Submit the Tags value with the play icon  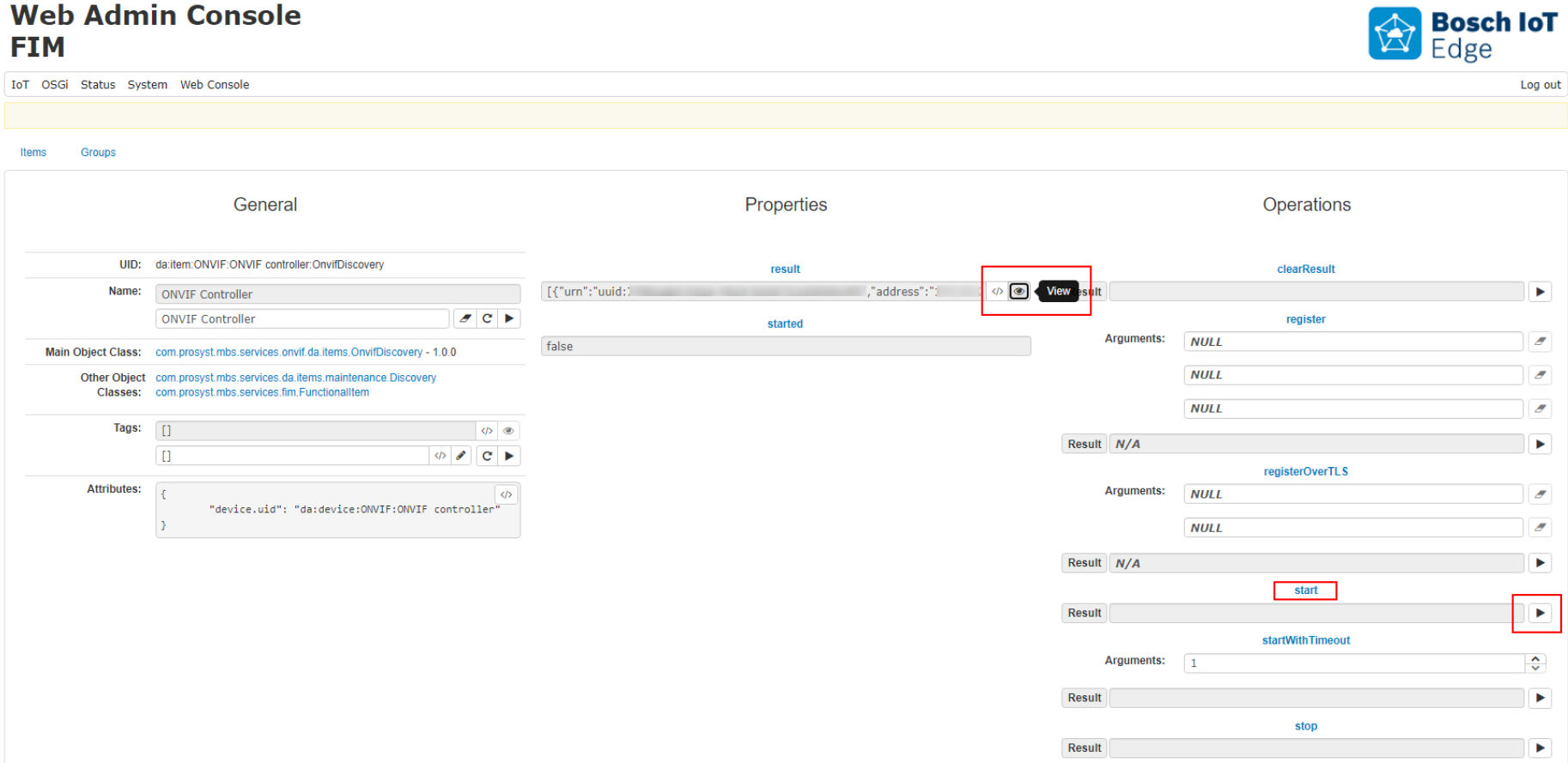509,456
